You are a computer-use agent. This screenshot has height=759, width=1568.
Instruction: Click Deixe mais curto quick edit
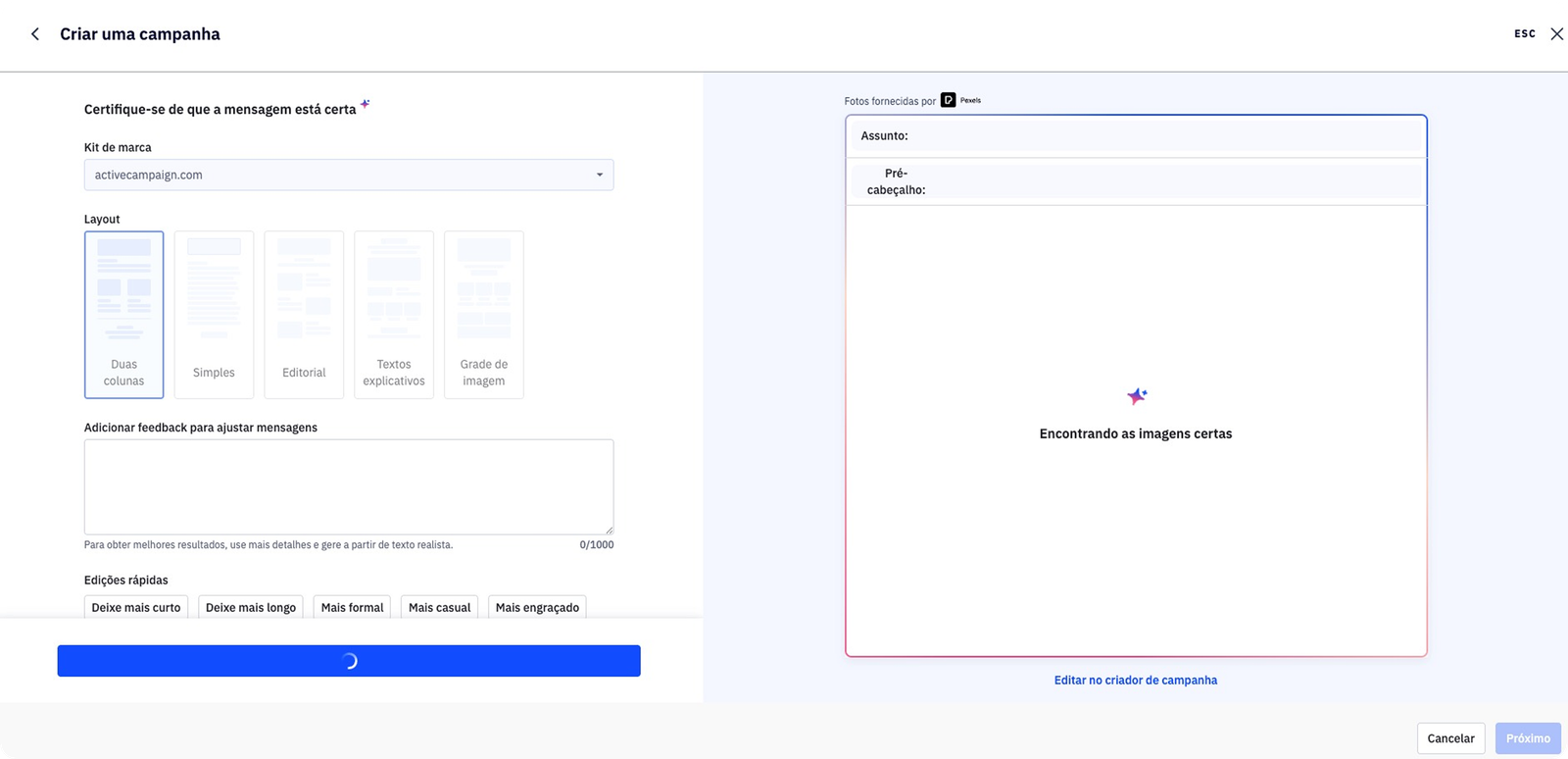[x=136, y=607]
